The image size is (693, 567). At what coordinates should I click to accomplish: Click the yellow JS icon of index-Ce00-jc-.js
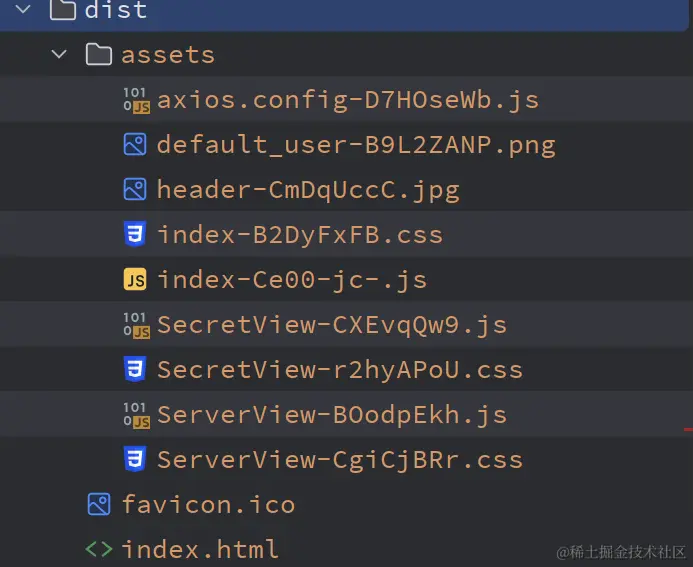pos(135,279)
